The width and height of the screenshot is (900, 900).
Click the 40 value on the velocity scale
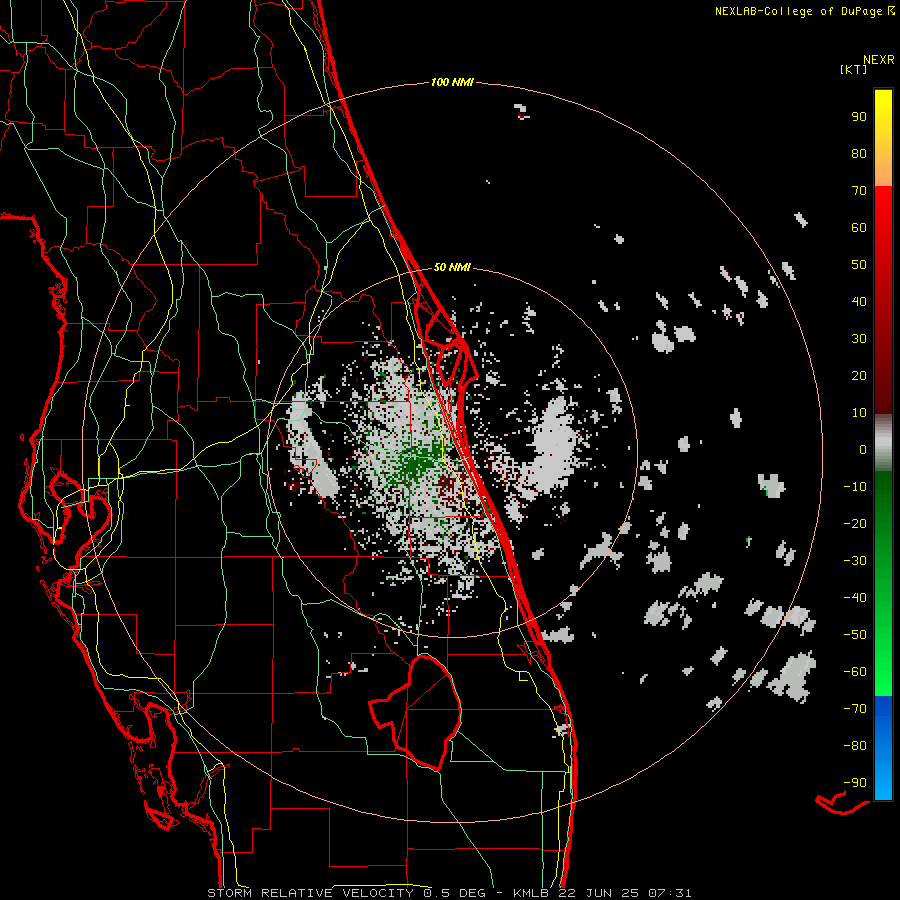[859, 301]
